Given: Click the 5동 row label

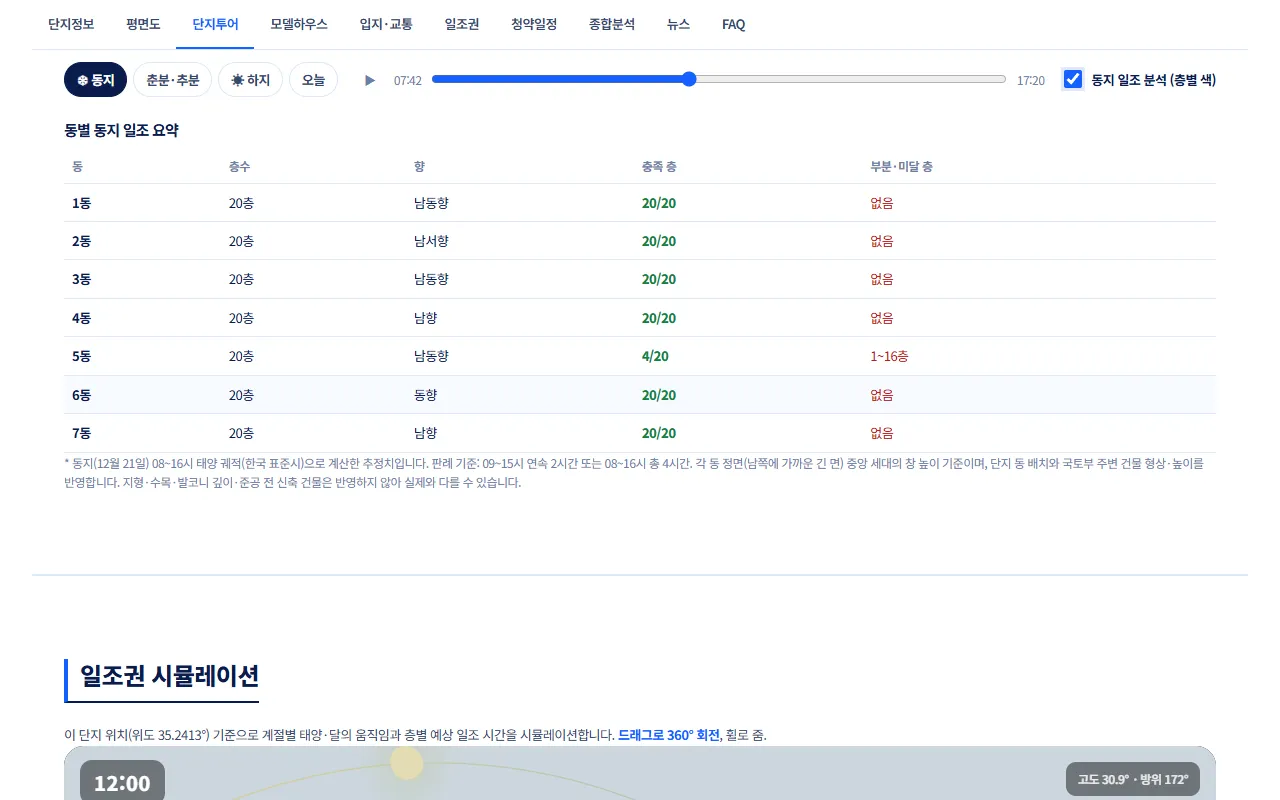Looking at the screenshot, I should click(81, 356).
